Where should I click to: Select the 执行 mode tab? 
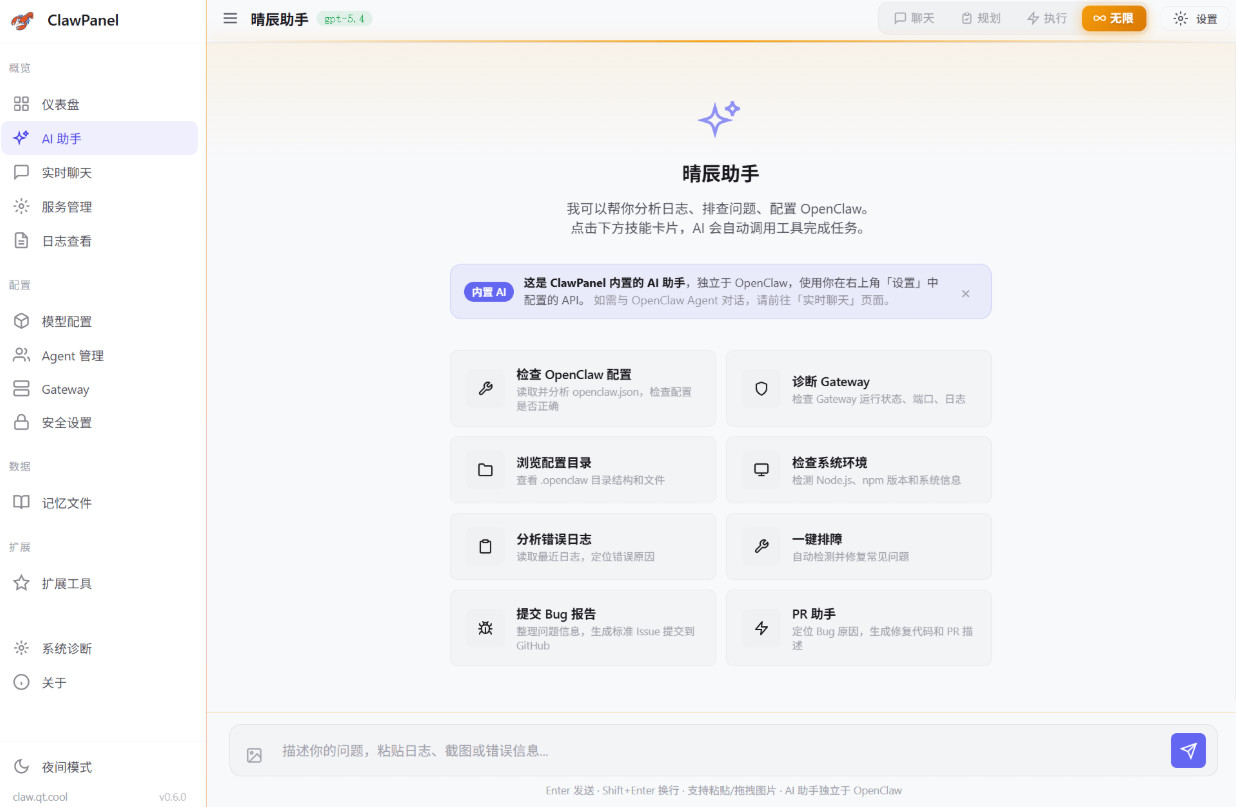[1047, 18]
